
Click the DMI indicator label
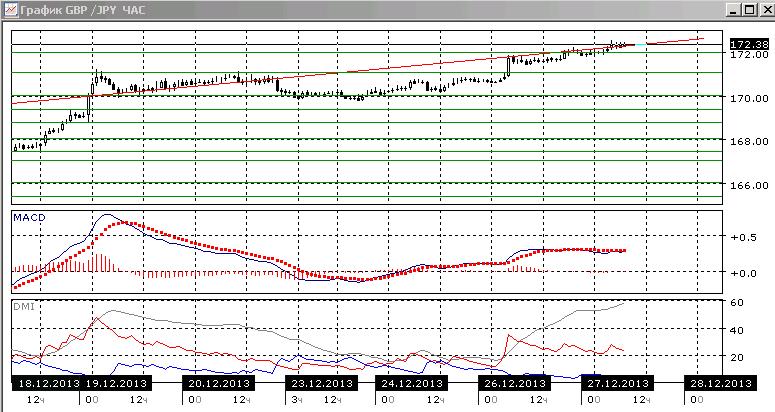click(x=24, y=307)
